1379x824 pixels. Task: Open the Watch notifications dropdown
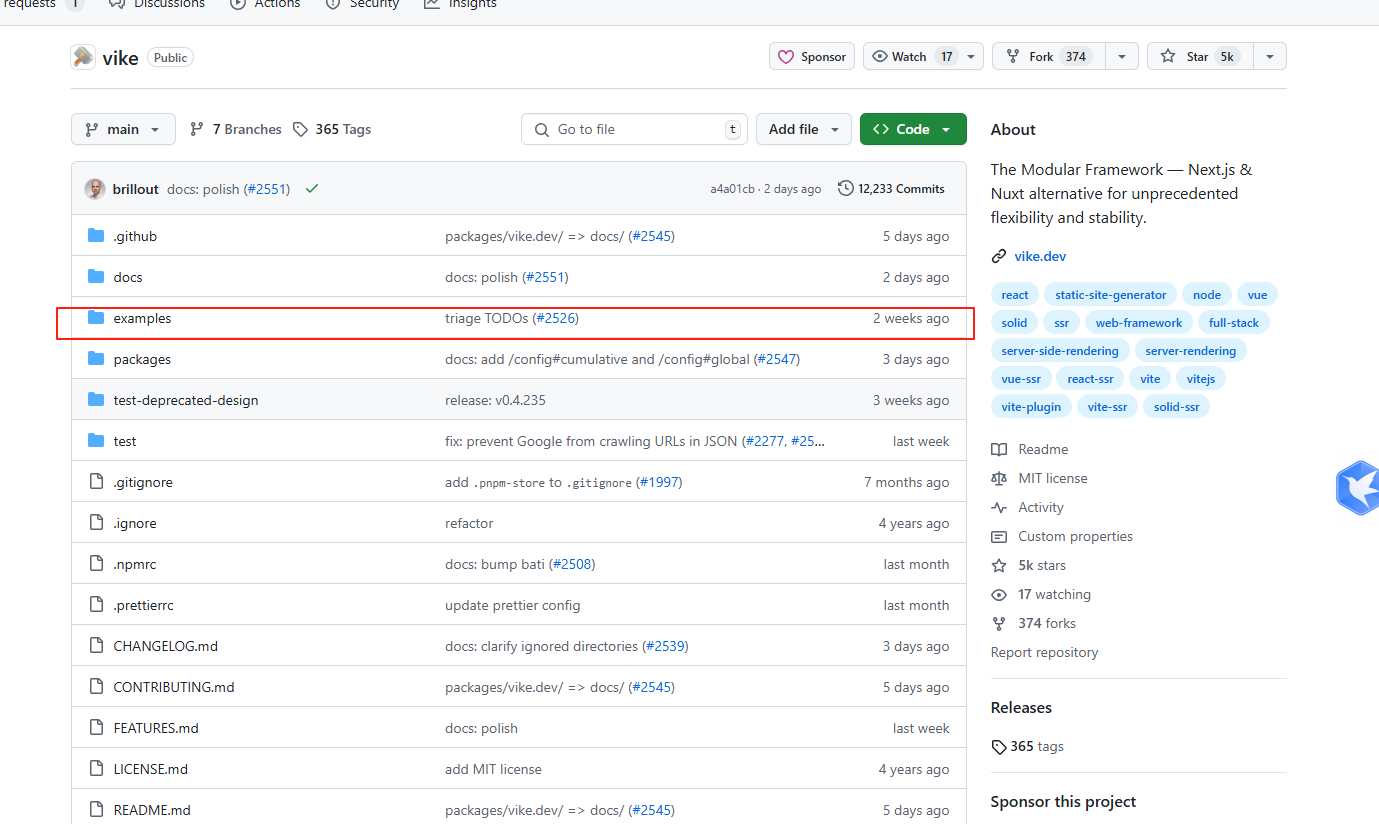tap(923, 57)
